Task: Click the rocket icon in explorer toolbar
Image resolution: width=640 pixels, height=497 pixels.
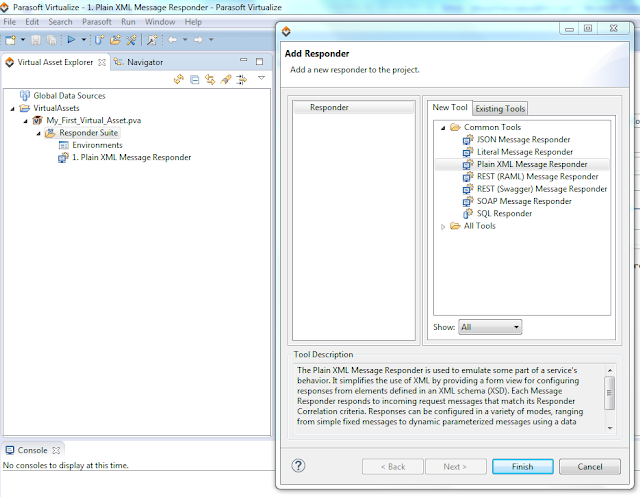Action: pyautogui.click(x=226, y=79)
